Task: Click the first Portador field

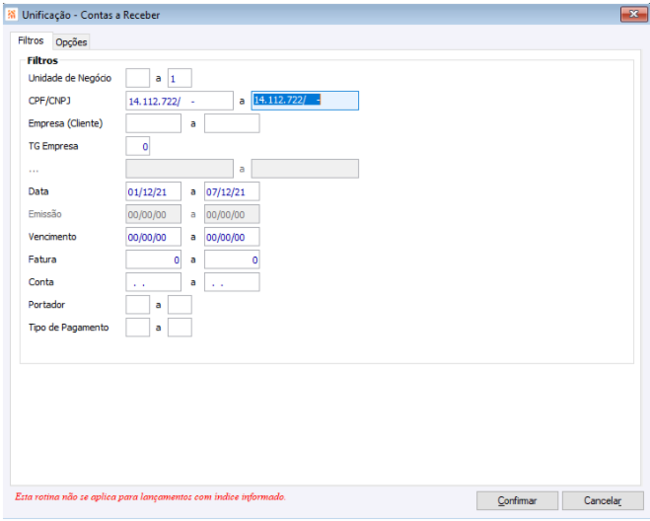Action: [138, 305]
